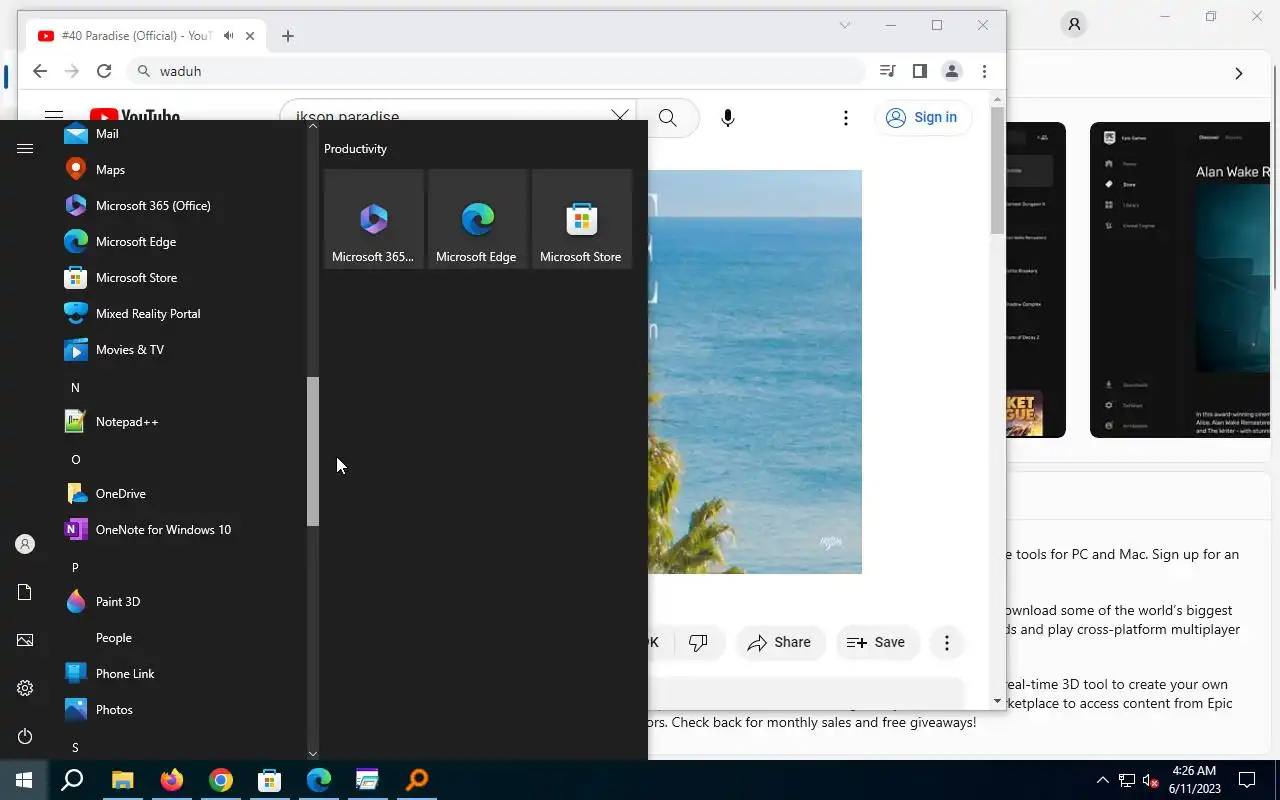The width and height of the screenshot is (1280, 800).
Task: Click the app list scrollbar up arrow
Action: pyautogui.click(x=313, y=126)
